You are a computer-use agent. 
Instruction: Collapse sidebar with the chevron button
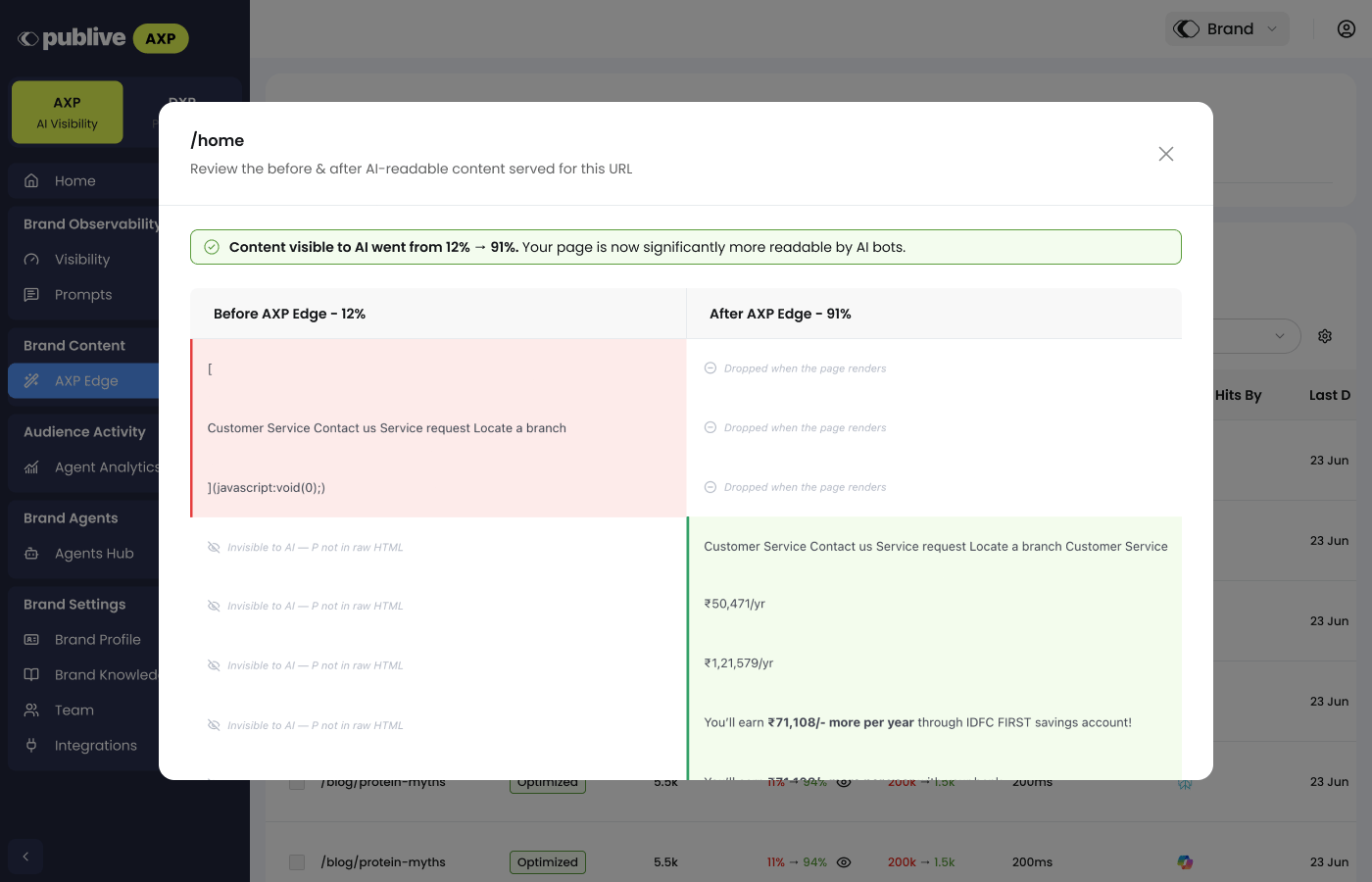(x=25, y=857)
